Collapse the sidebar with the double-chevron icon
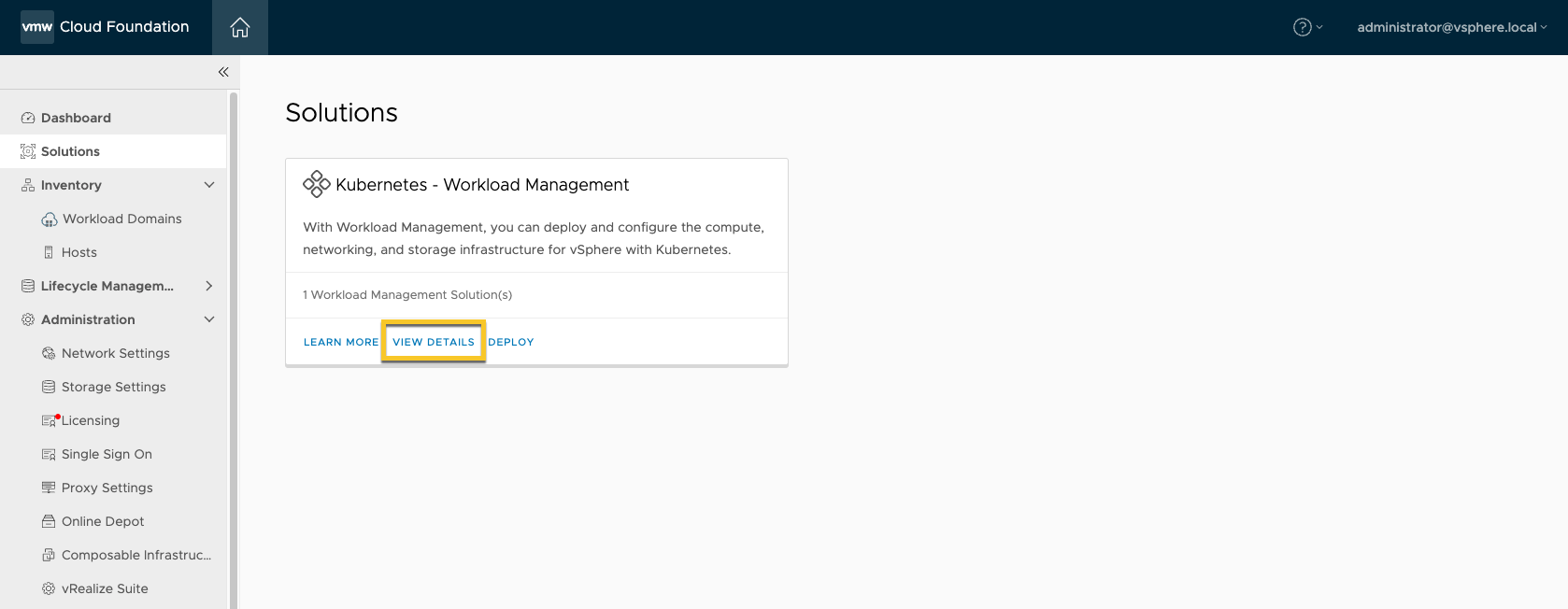1568x609 pixels. [x=223, y=72]
